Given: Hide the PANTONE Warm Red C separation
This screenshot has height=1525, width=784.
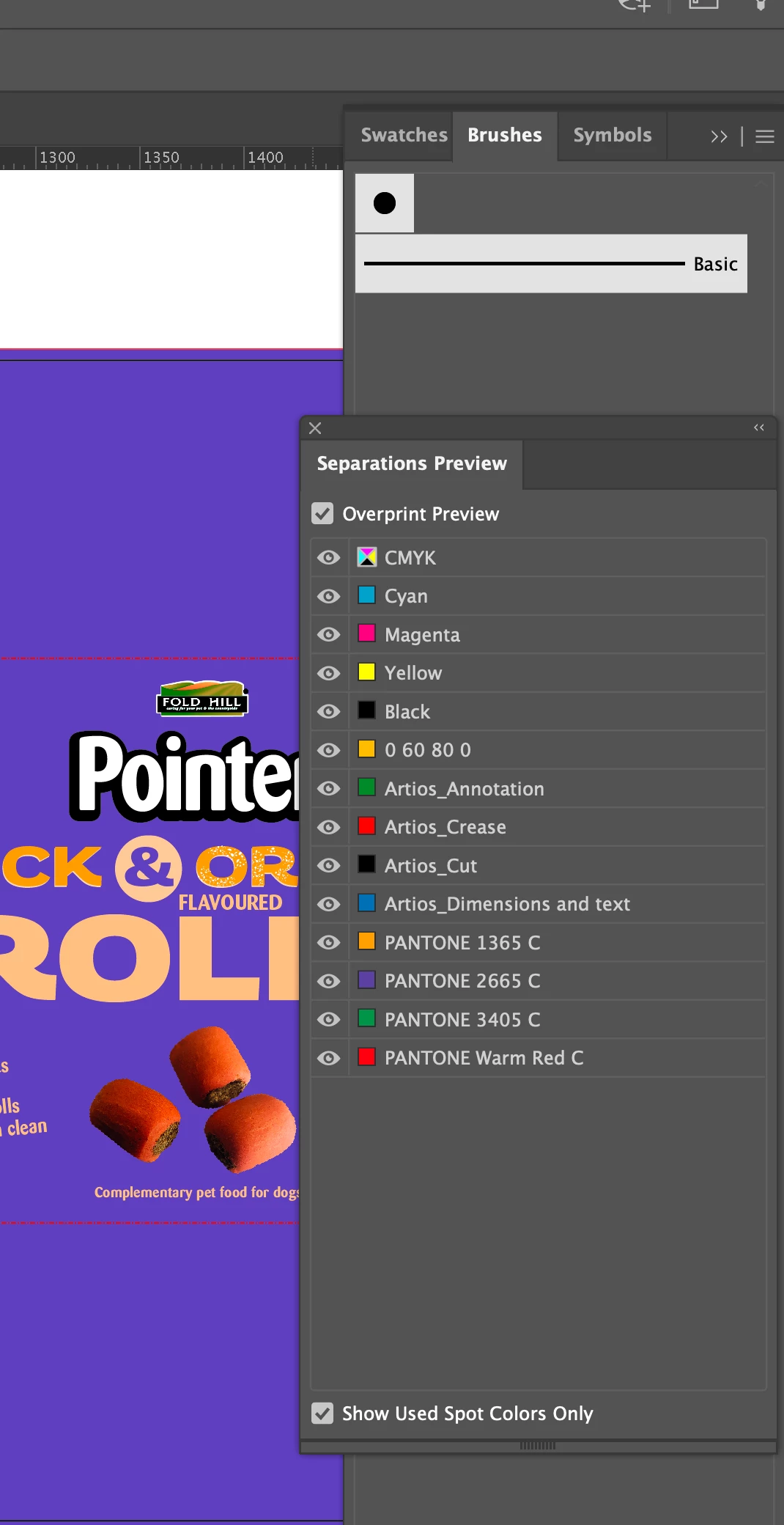Looking at the screenshot, I should tap(329, 1058).
